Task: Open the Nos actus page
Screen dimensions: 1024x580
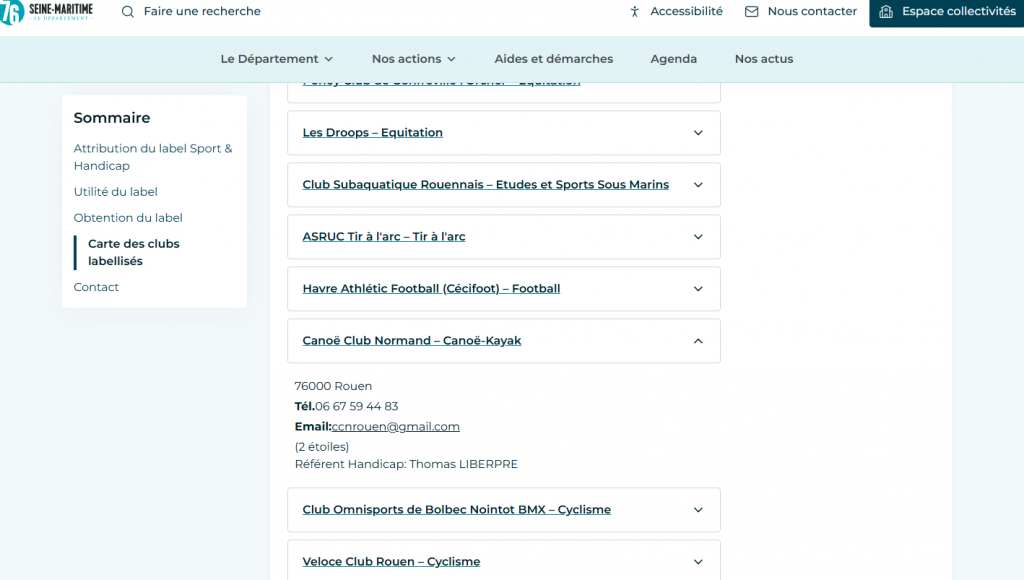Action: pyautogui.click(x=763, y=59)
